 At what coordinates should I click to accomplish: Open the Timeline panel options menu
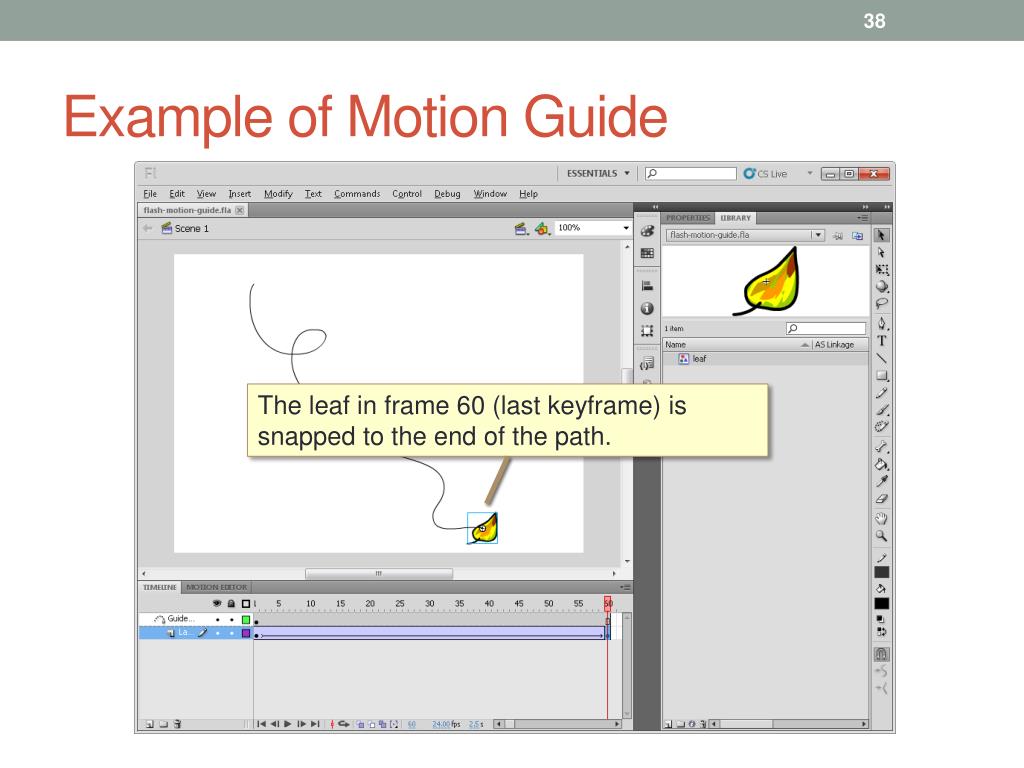625,587
